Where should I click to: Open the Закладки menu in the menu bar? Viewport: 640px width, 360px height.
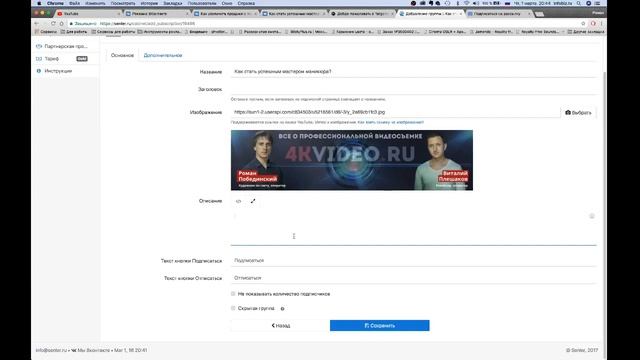point(173,3)
